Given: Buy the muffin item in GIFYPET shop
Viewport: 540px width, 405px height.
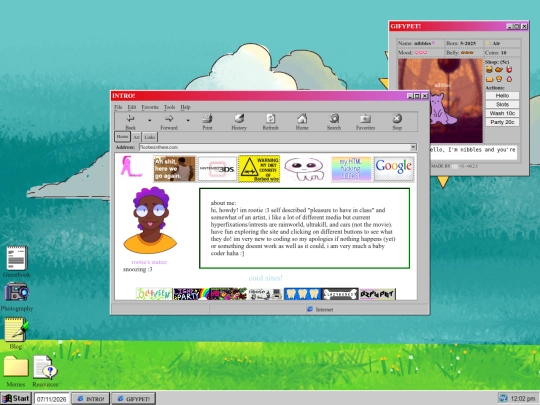Looking at the screenshot, I should tap(499, 79).
